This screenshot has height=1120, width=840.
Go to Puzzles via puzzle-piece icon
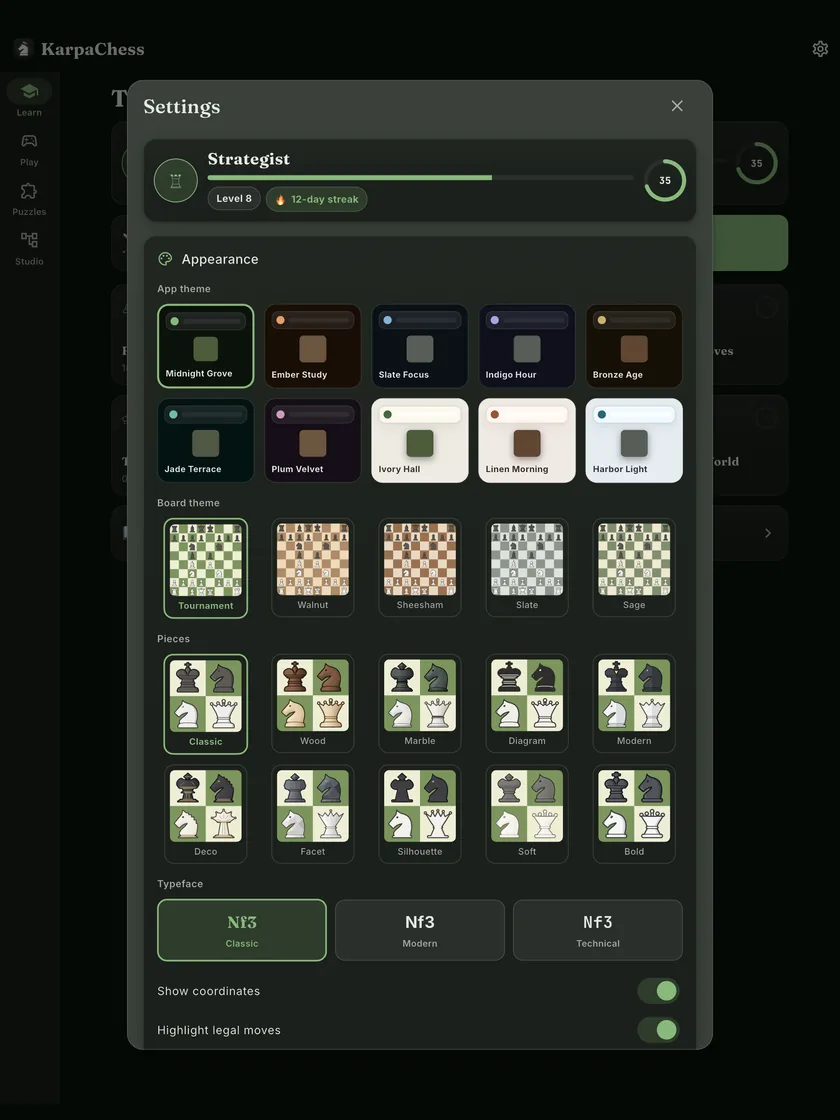click(29, 191)
